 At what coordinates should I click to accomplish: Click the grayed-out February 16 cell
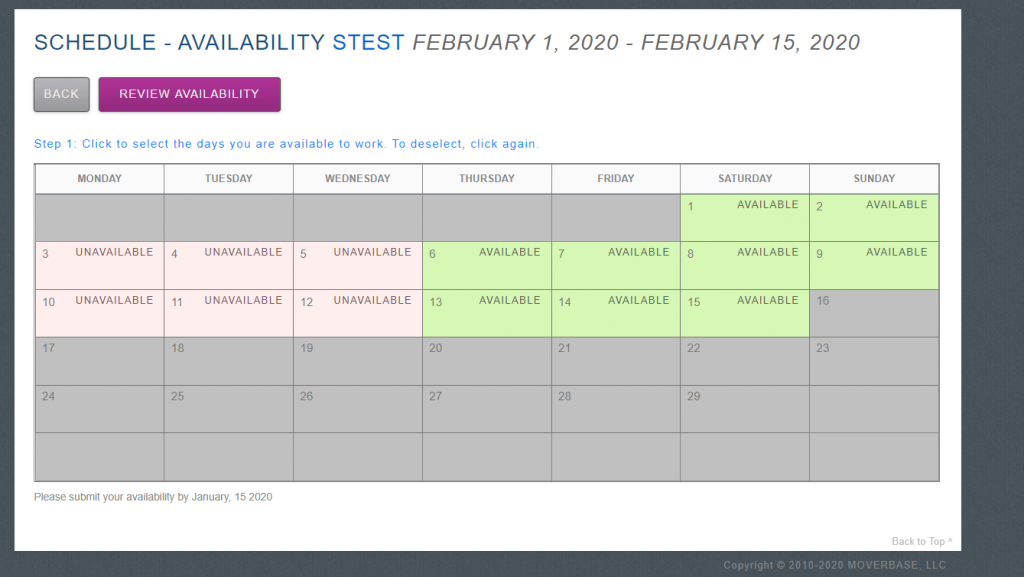(x=874, y=314)
